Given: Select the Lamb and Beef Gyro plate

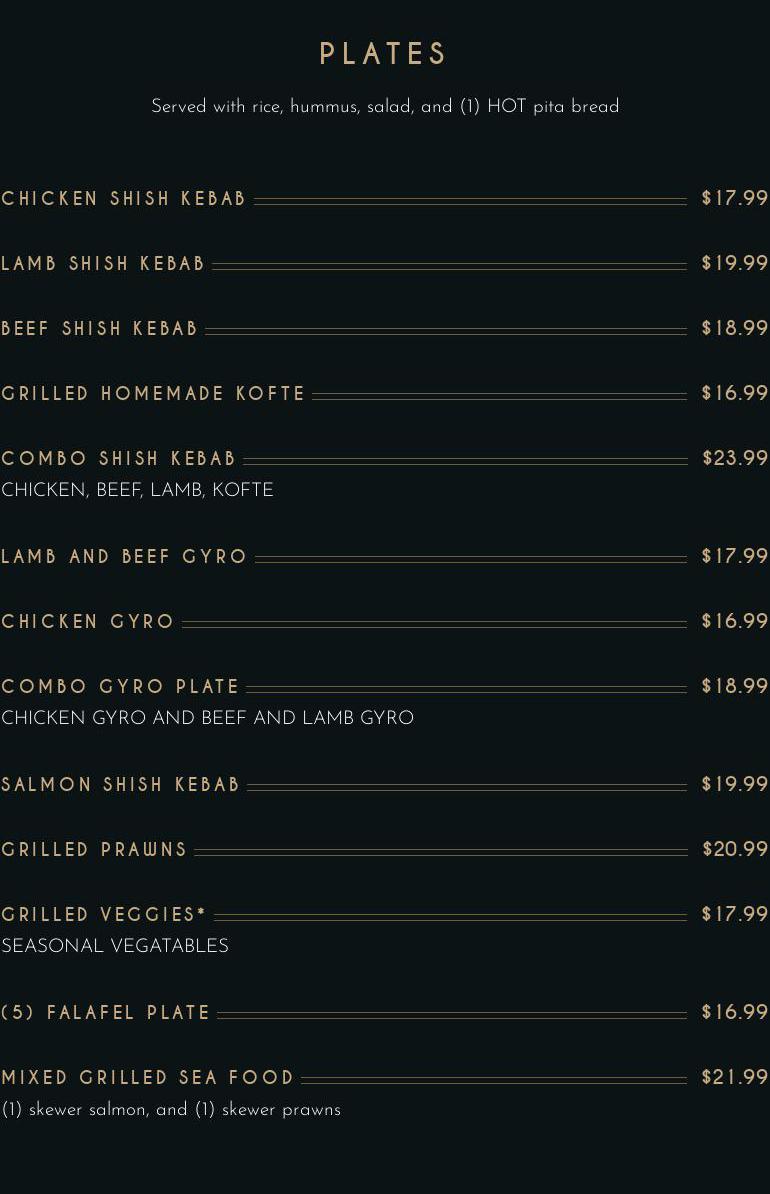Looking at the screenshot, I should point(124,557).
